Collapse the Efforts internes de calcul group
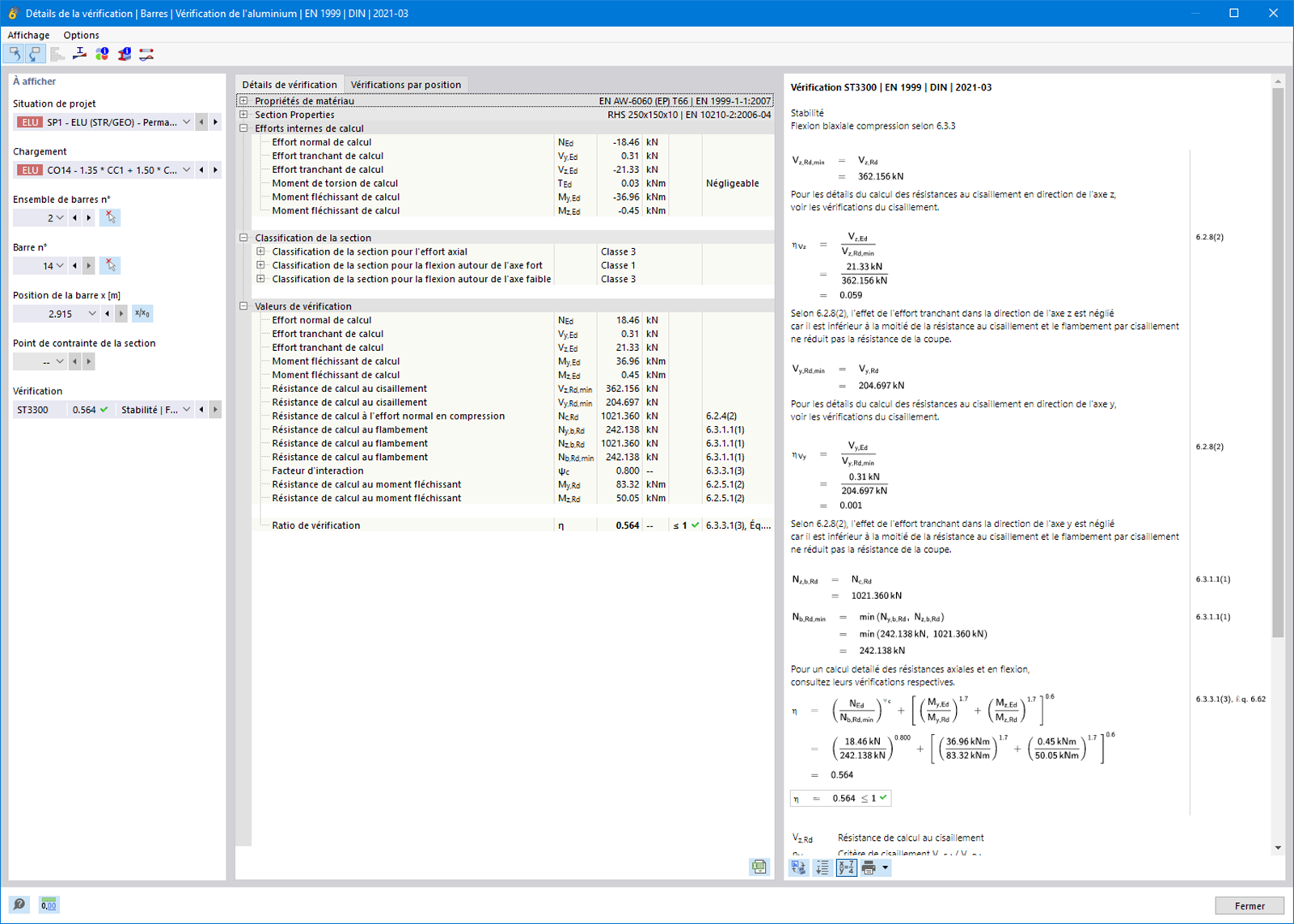The width and height of the screenshot is (1294, 924). tap(243, 129)
